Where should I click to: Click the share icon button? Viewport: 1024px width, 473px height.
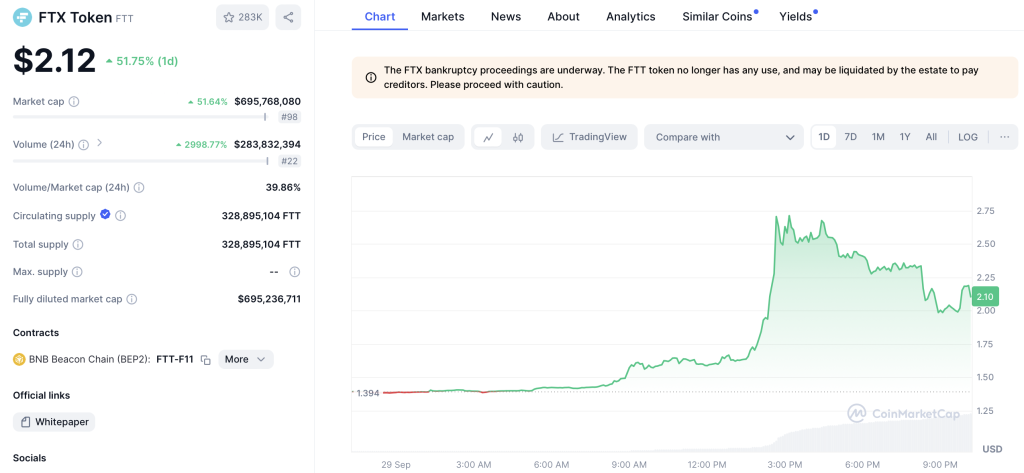tap(288, 18)
